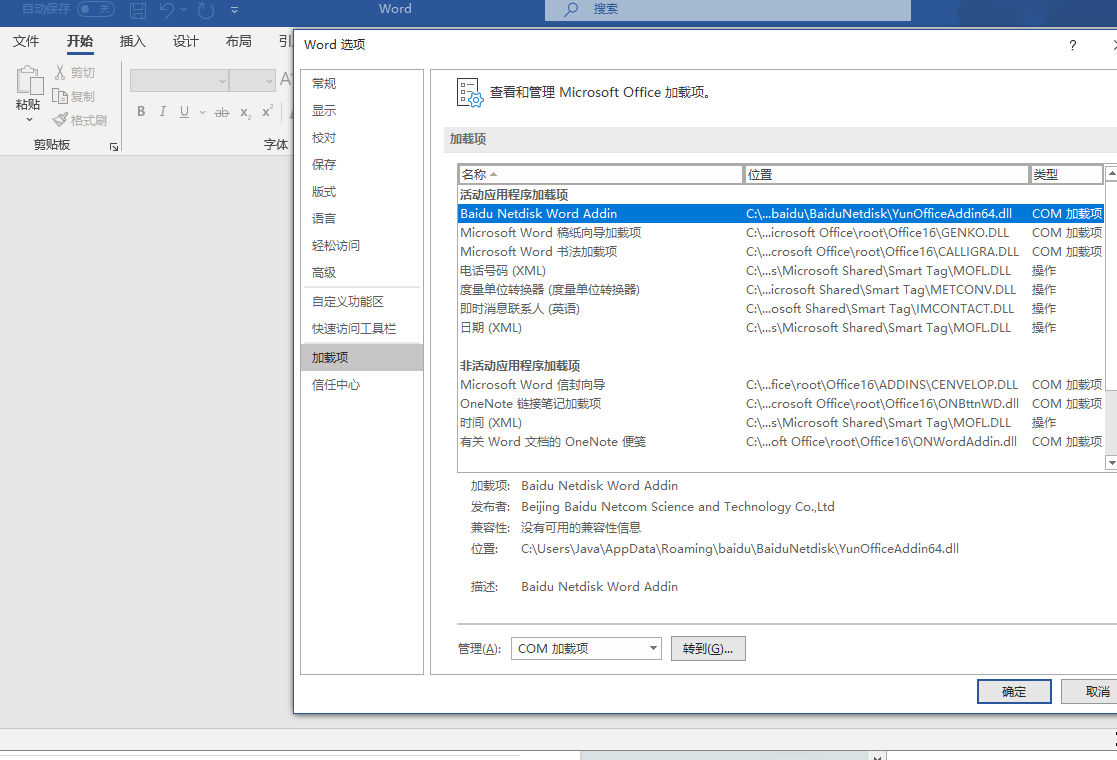Select Microsoft Word 稿纸向导加载项 row
The height and width of the screenshot is (760, 1117).
[781, 233]
